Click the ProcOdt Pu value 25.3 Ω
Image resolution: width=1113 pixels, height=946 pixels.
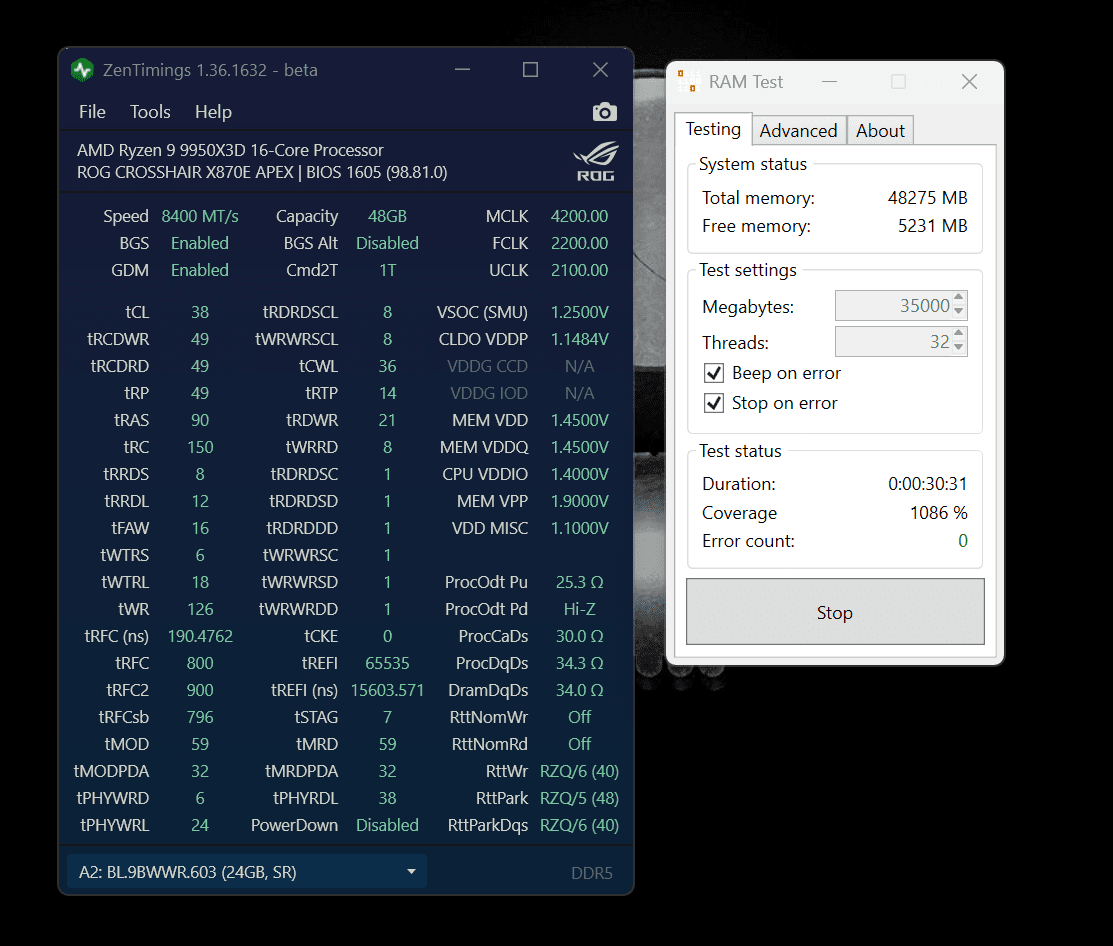579,582
